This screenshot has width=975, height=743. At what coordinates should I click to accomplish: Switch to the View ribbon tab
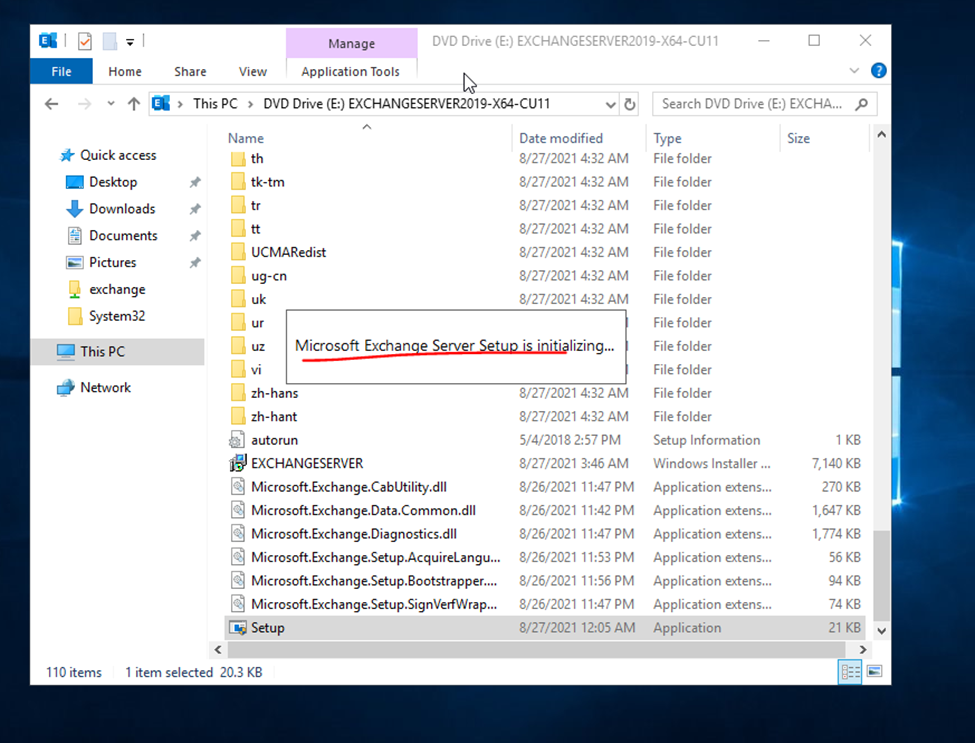point(252,71)
